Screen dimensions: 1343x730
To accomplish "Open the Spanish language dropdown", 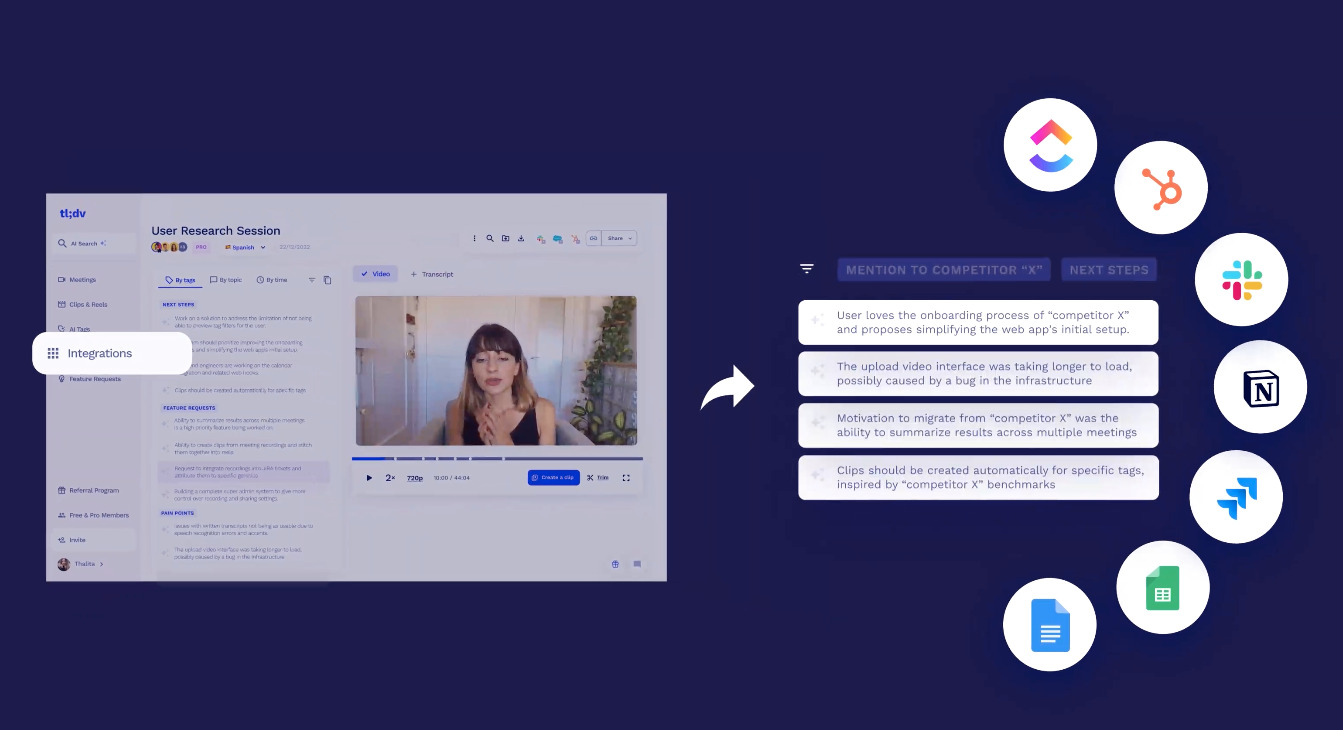I will click(x=245, y=247).
